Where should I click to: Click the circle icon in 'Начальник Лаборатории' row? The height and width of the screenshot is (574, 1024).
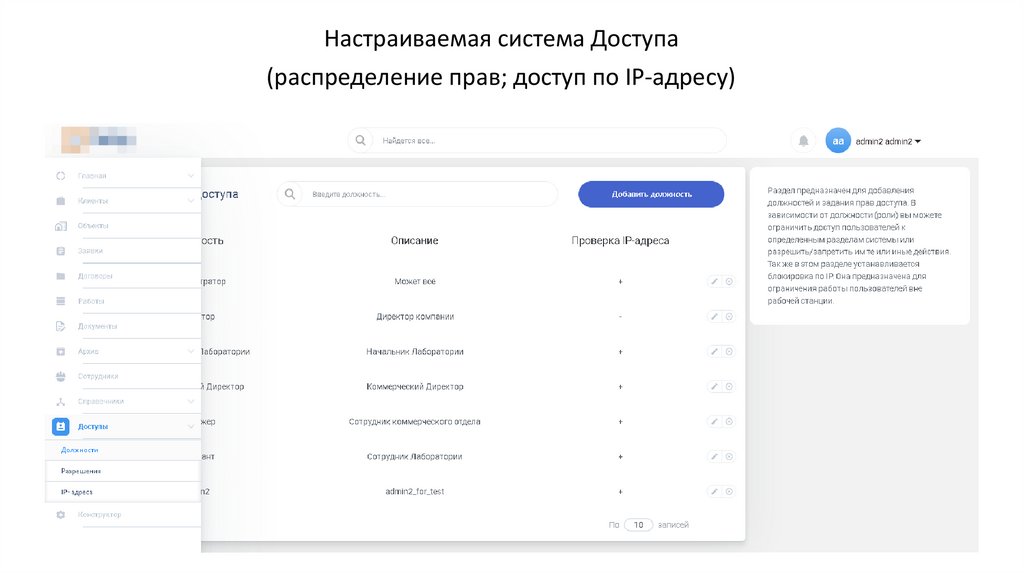(x=729, y=351)
